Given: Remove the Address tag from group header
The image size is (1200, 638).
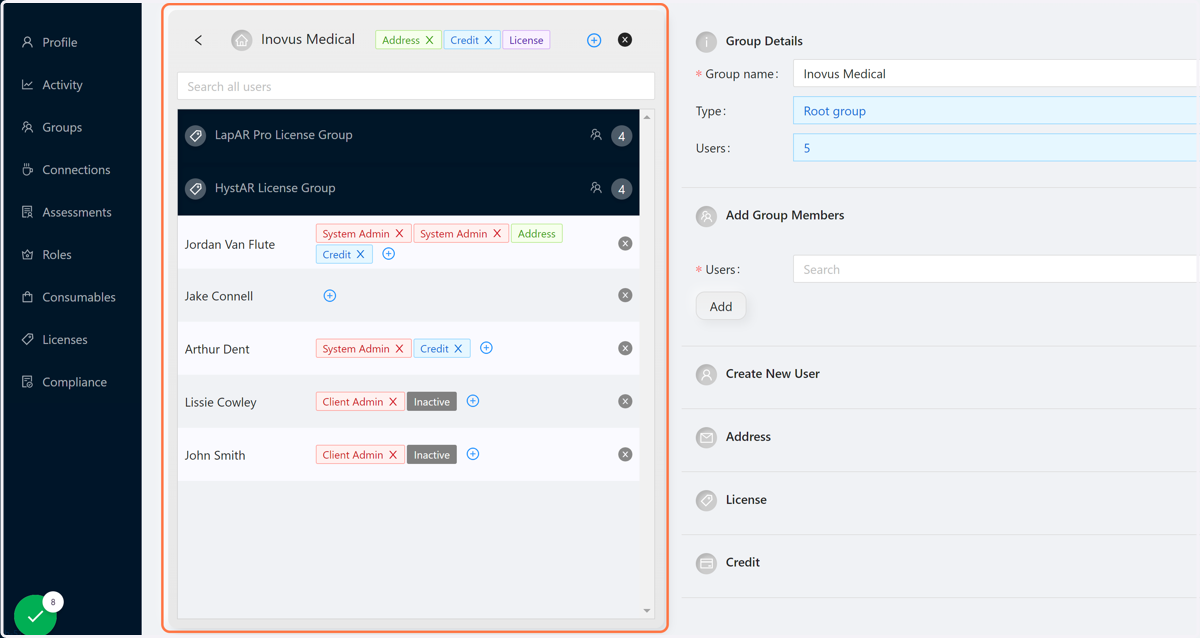Looking at the screenshot, I should (429, 40).
